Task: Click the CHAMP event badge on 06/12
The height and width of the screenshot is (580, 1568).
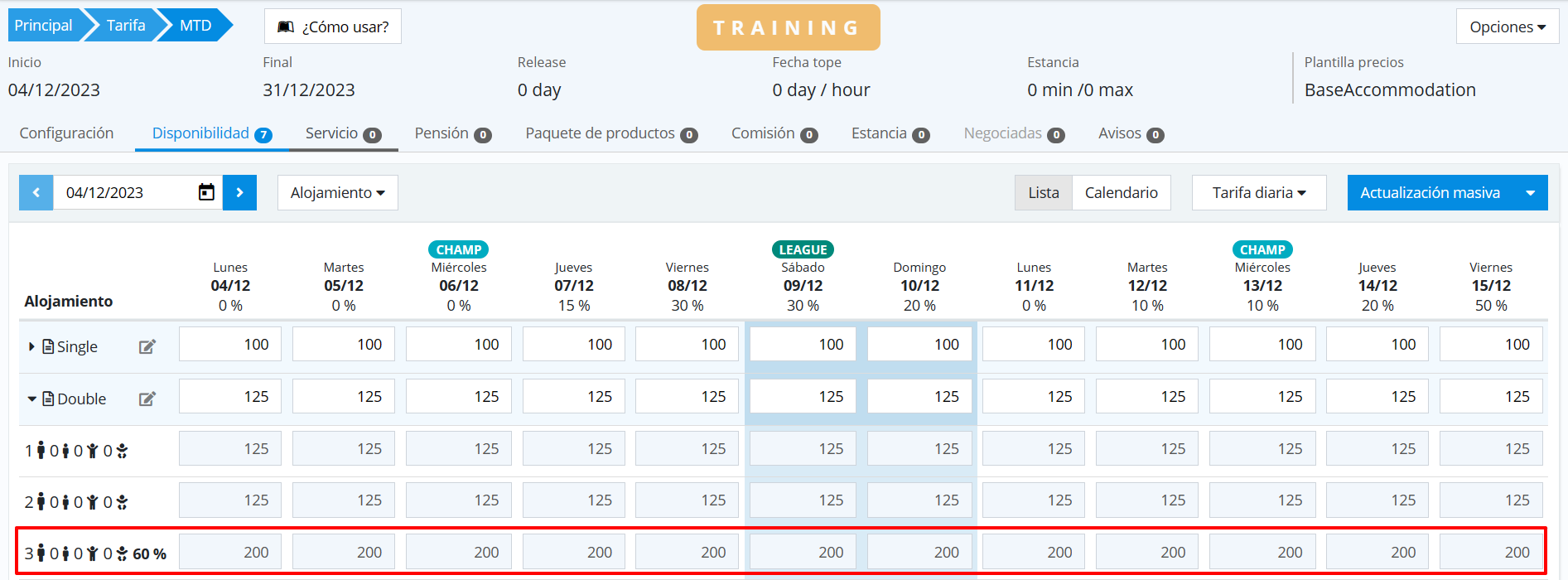Action: 458,249
